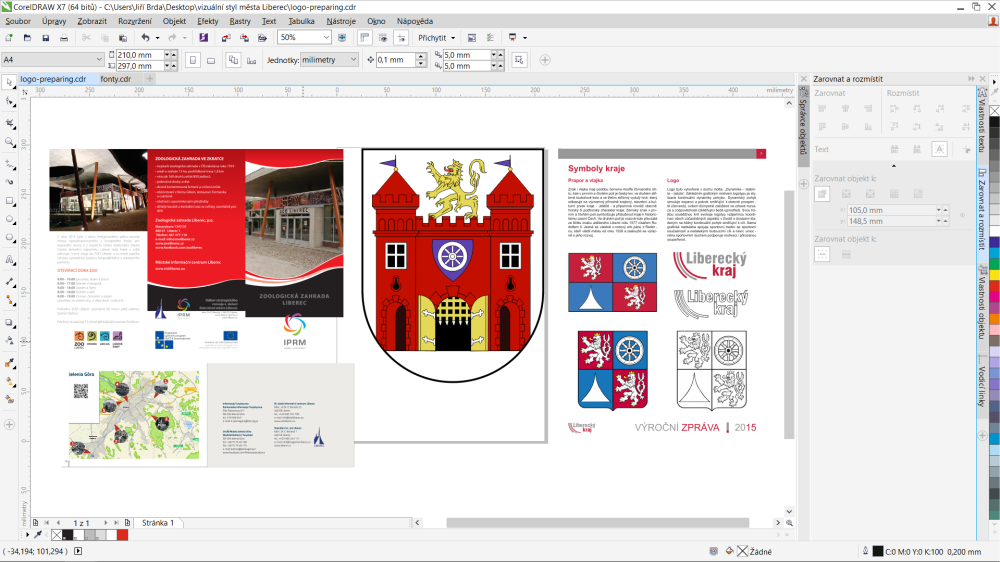Open application launcher dropdown arrow
The image size is (1000, 562).
click(x=525, y=38)
